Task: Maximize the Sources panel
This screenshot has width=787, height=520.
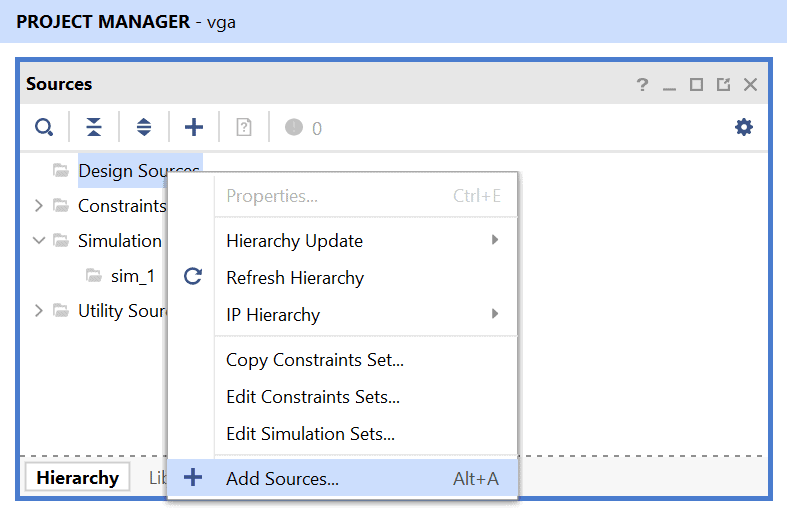Action: click(x=697, y=85)
